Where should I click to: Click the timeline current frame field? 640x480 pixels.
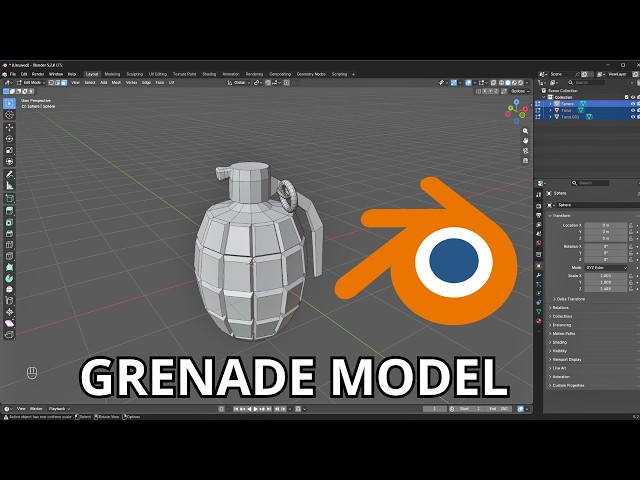pos(434,409)
